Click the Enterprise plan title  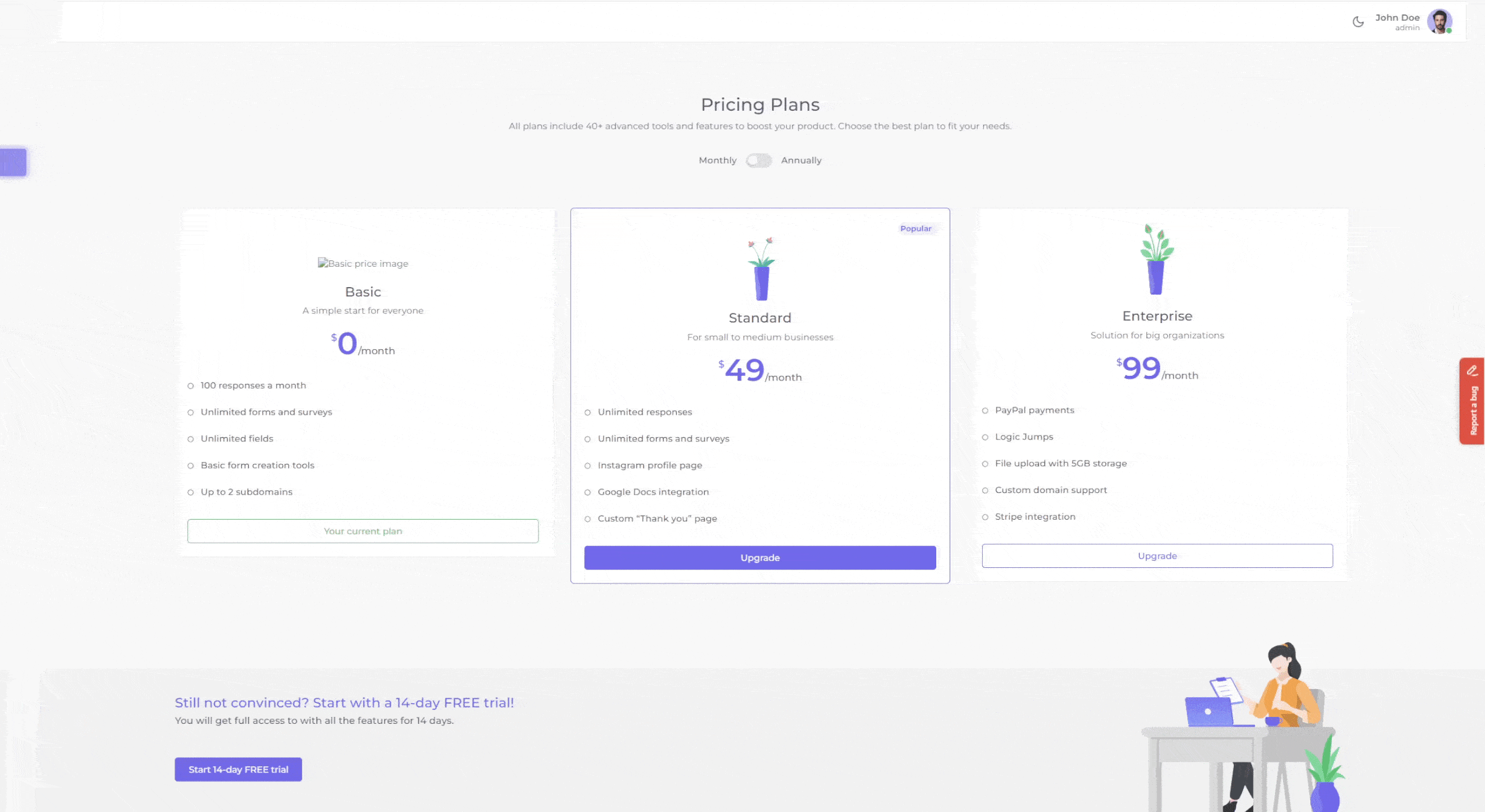pos(1157,316)
